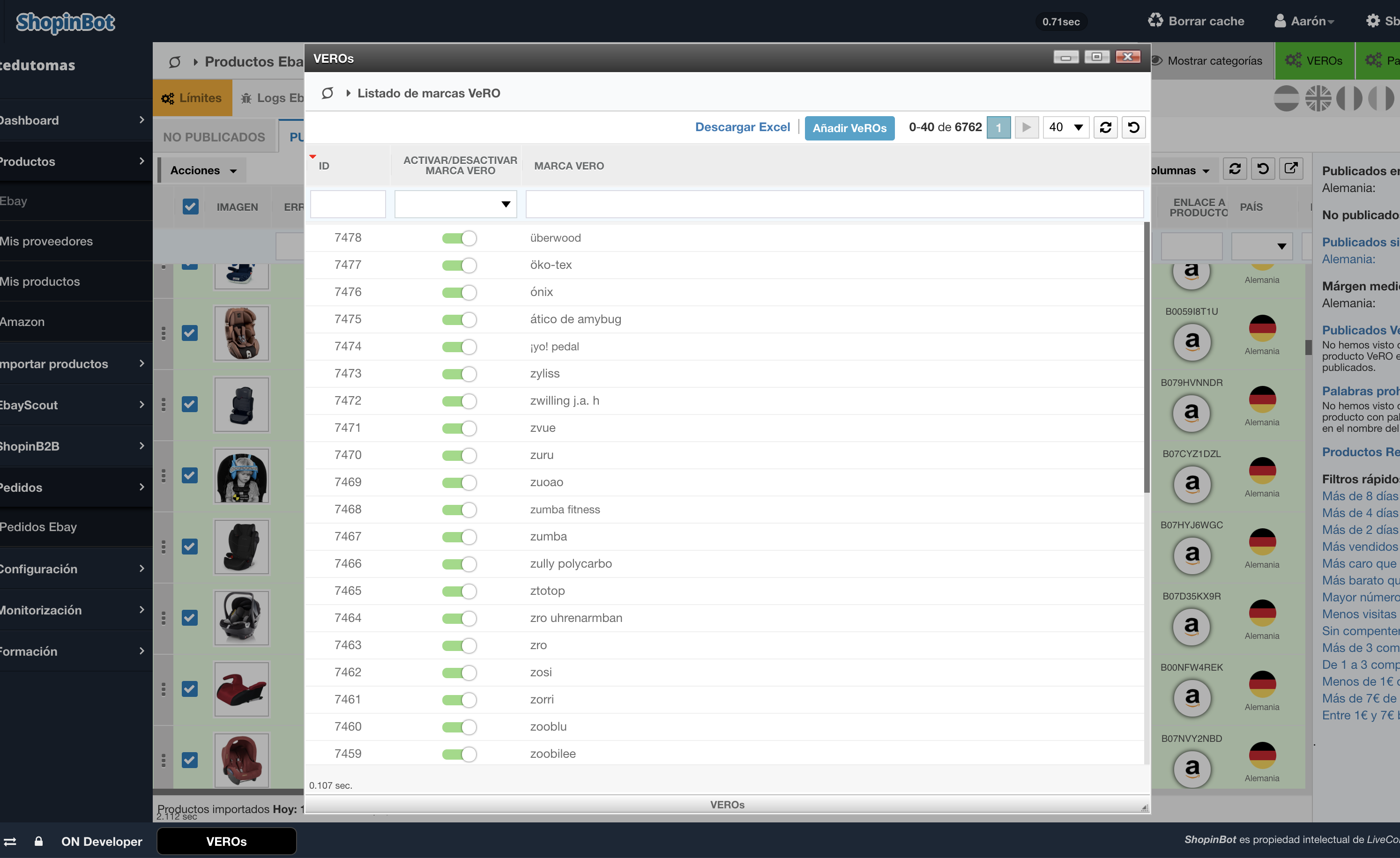The width and height of the screenshot is (1400, 858).
Task: Click the drag handle dots beside brown car seat
Action: (x=164, y=333)
